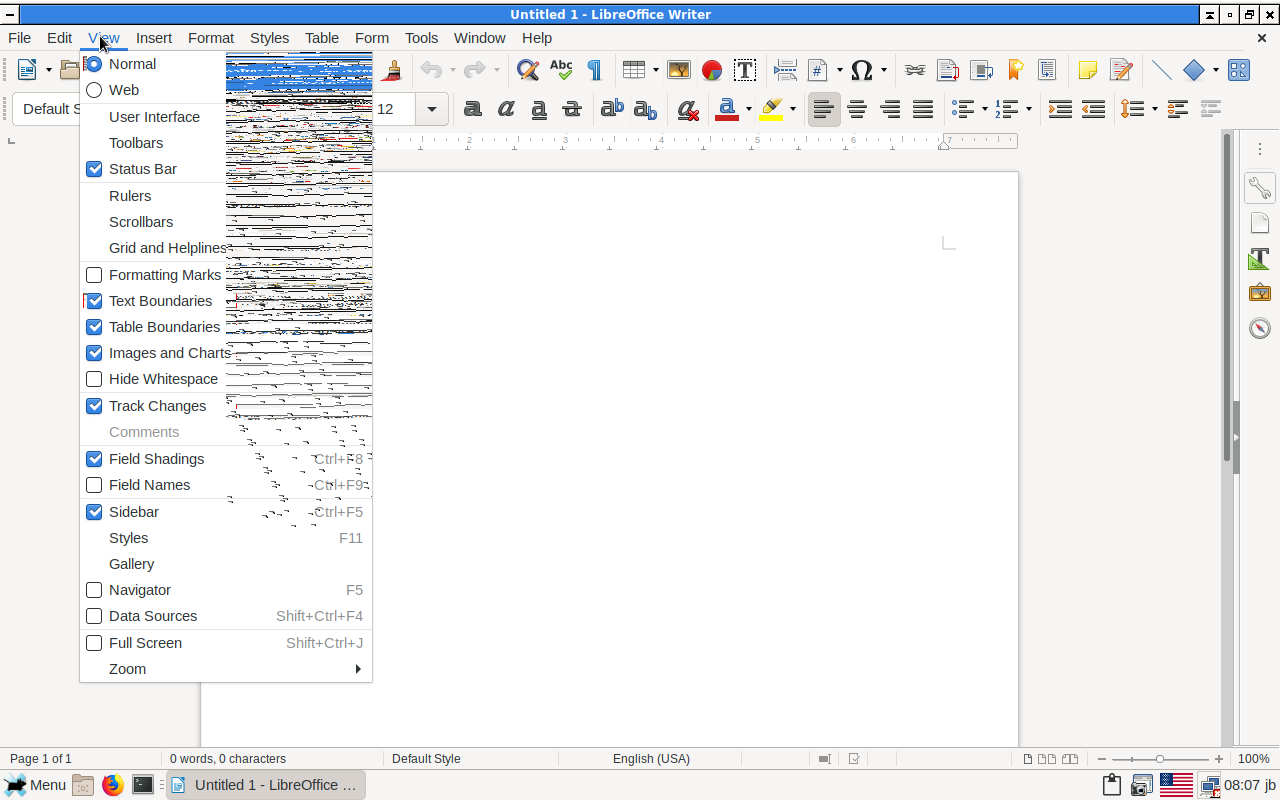Apply Superscript formatting
The width and height of the screenshot is (1280, 800).
coord(612,109)
